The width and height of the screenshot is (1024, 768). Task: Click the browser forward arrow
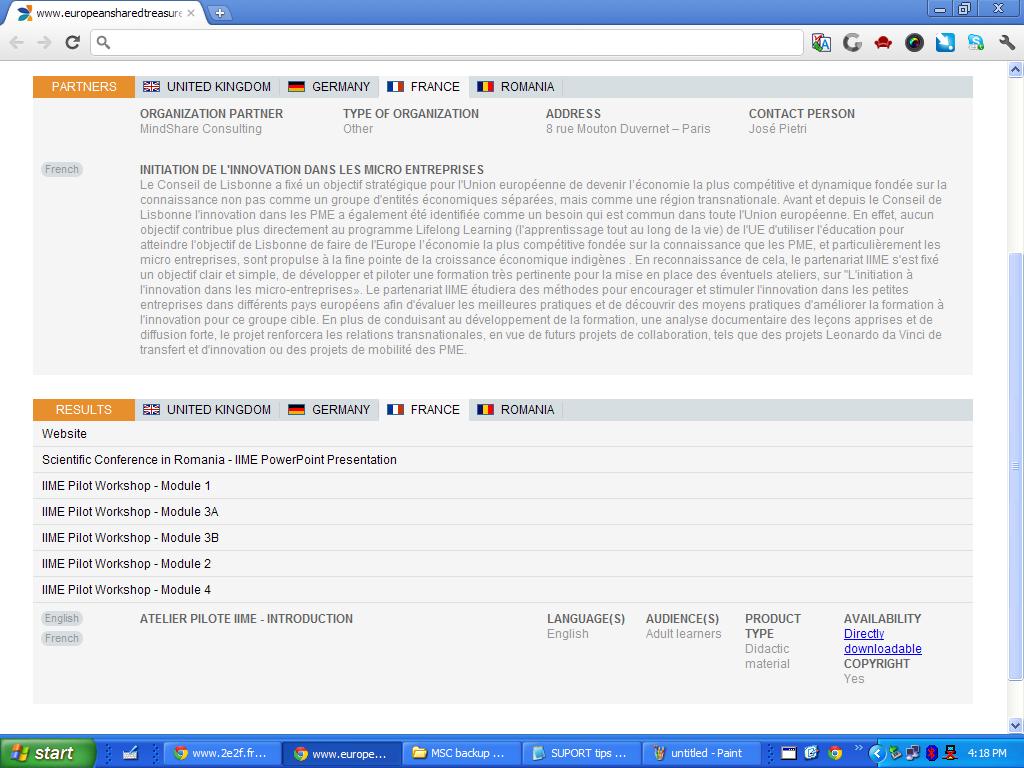(44, 43)
